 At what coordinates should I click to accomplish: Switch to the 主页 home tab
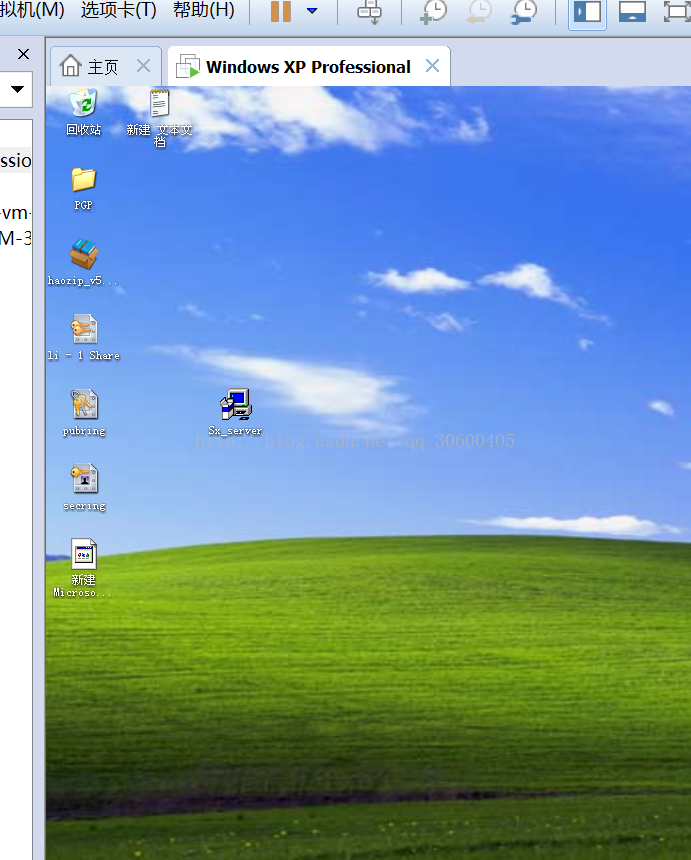pos(90,67)
